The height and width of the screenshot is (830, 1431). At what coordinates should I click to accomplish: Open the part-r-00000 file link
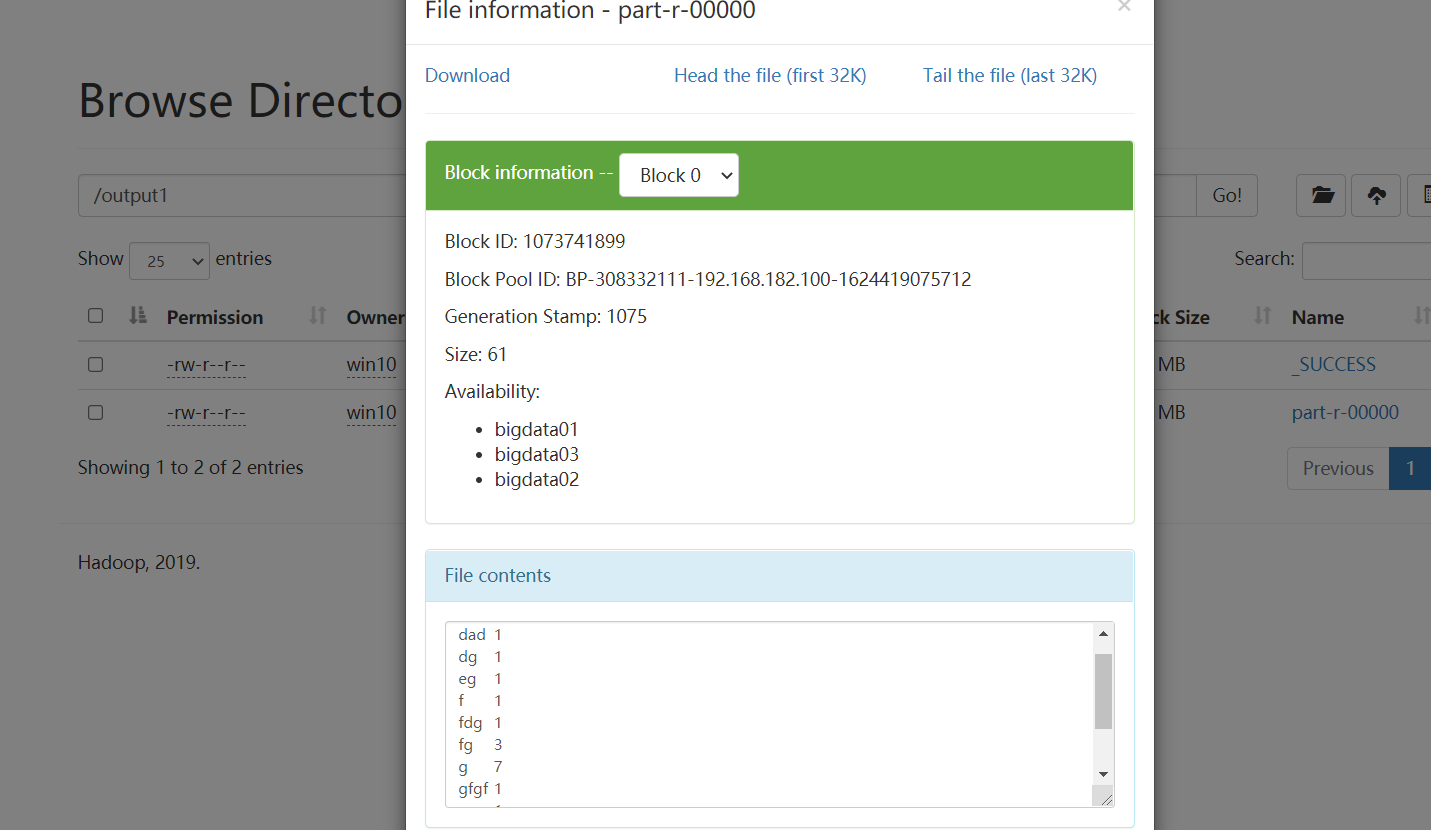click(x=1345, y=413)
